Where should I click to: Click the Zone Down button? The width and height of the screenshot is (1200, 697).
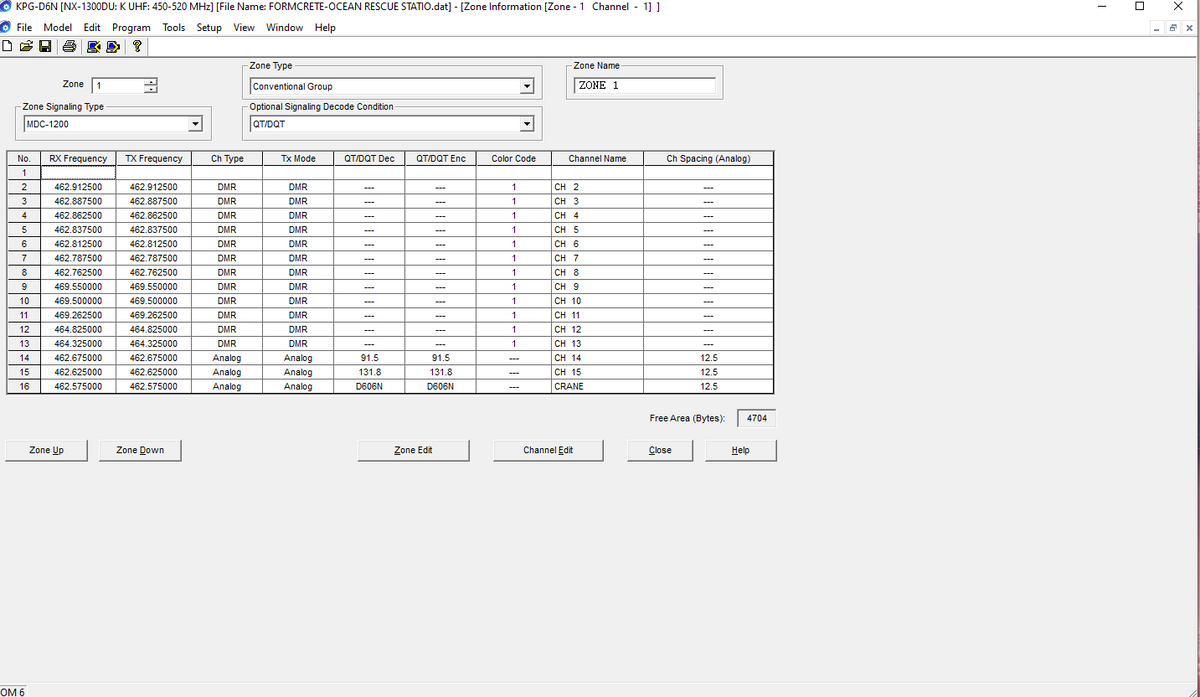point(140,450)
